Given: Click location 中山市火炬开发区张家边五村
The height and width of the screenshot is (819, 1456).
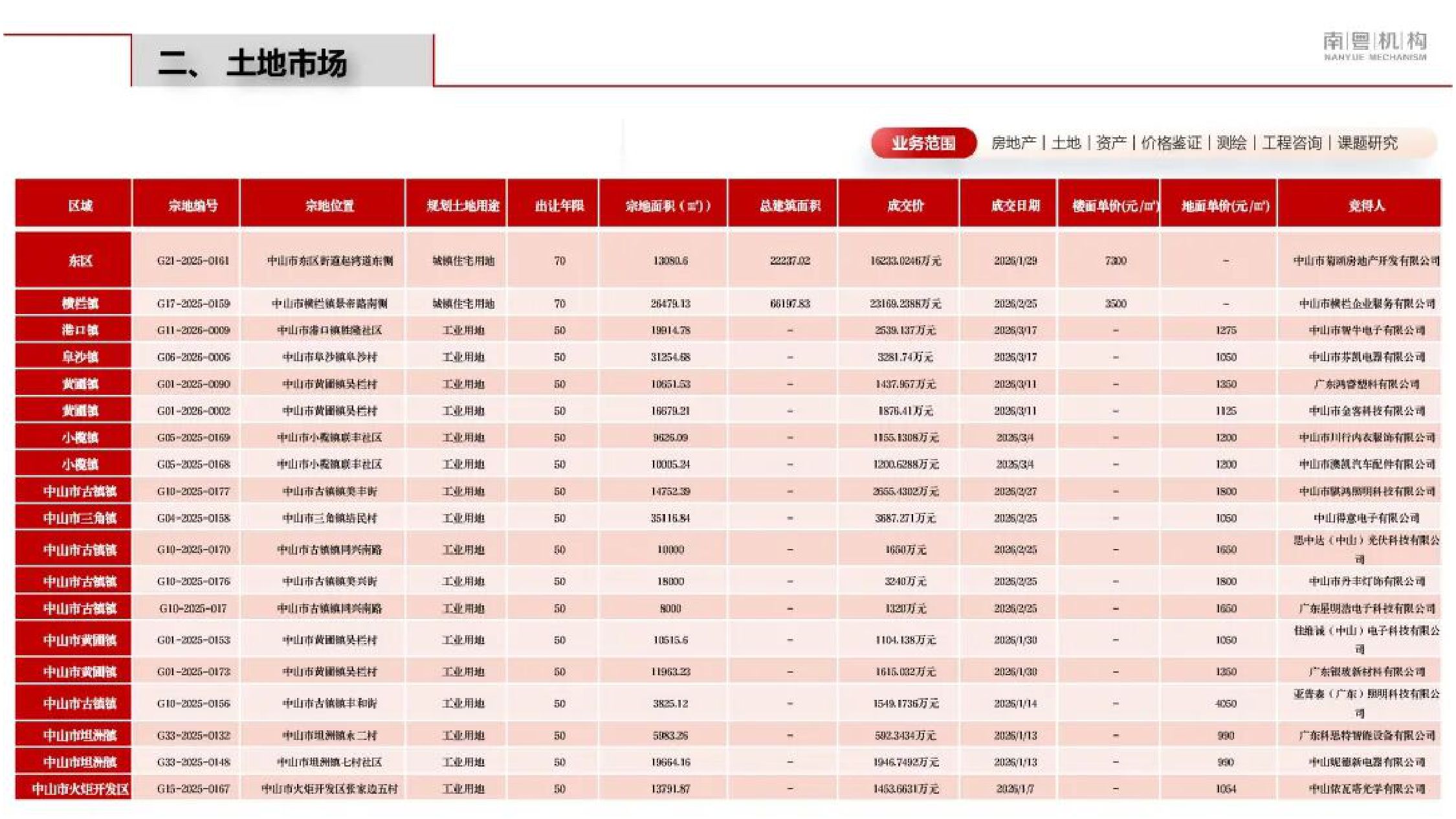Looking at the screenshot, I should [329, 789].
